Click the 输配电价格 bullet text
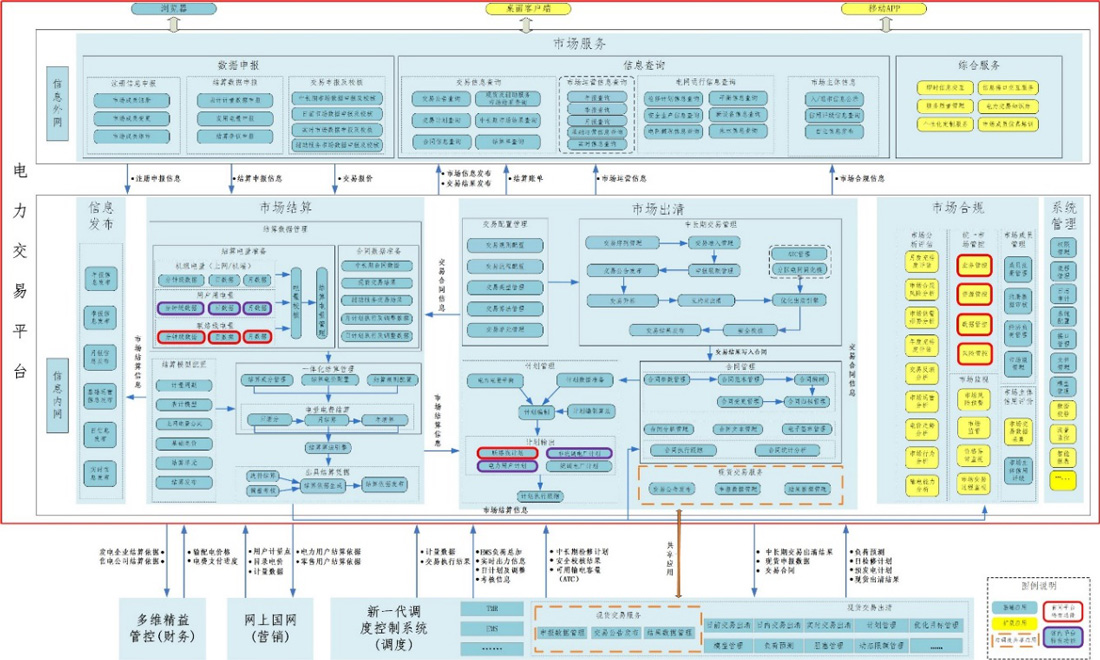 click(211, 552)
